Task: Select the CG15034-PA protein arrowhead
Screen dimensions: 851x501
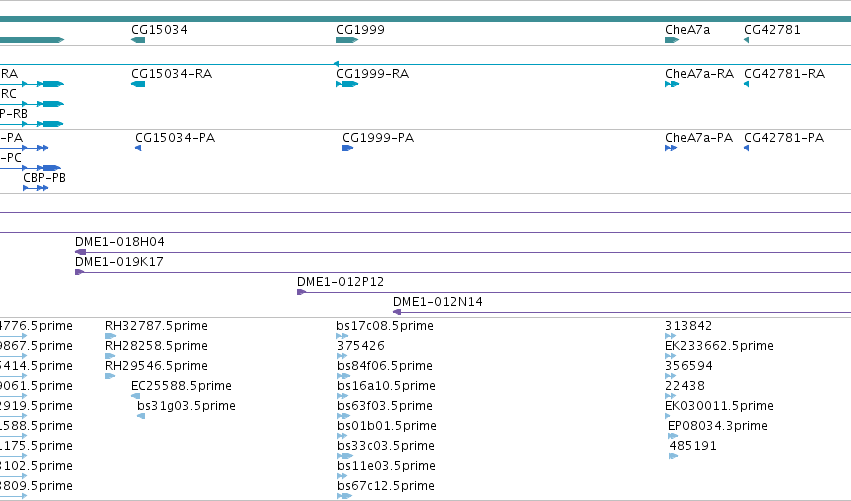Action: [x=138, y=148]
